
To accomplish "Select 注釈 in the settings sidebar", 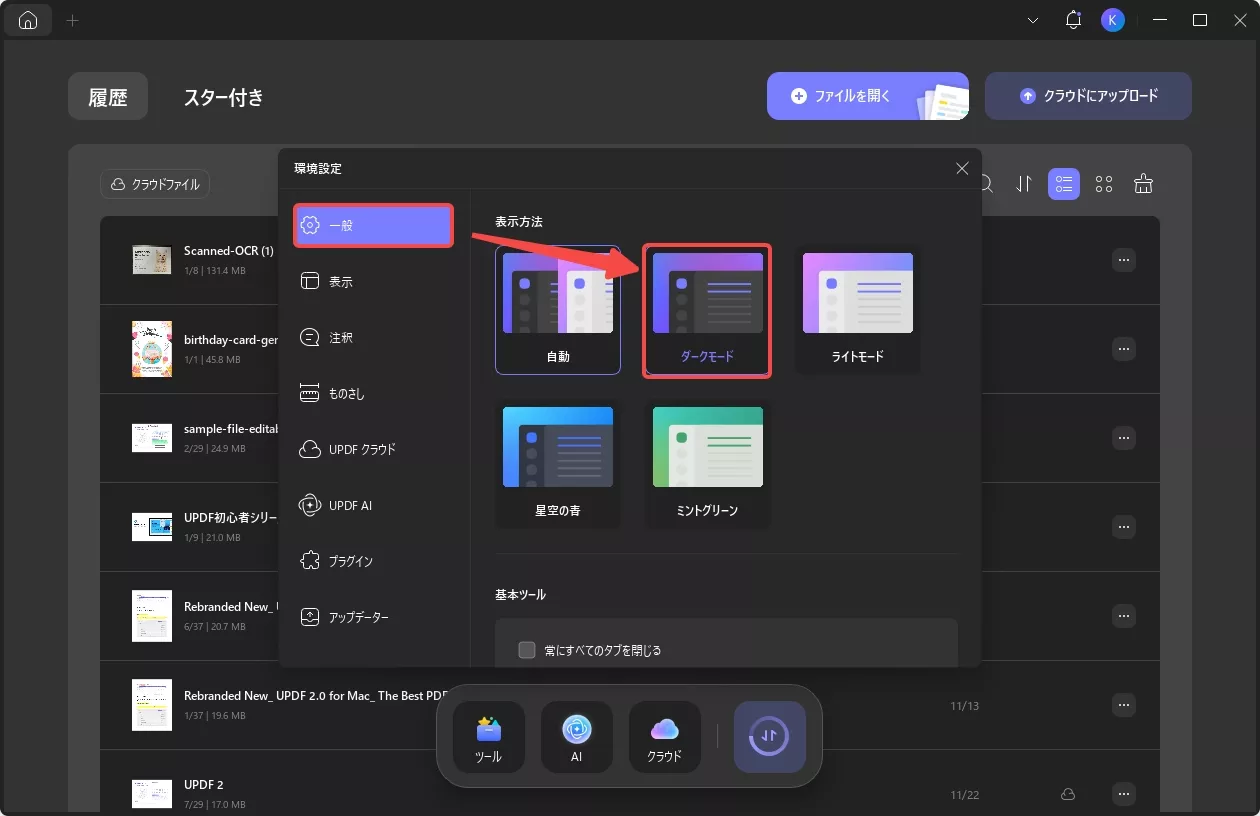I will tap(373, 337).
